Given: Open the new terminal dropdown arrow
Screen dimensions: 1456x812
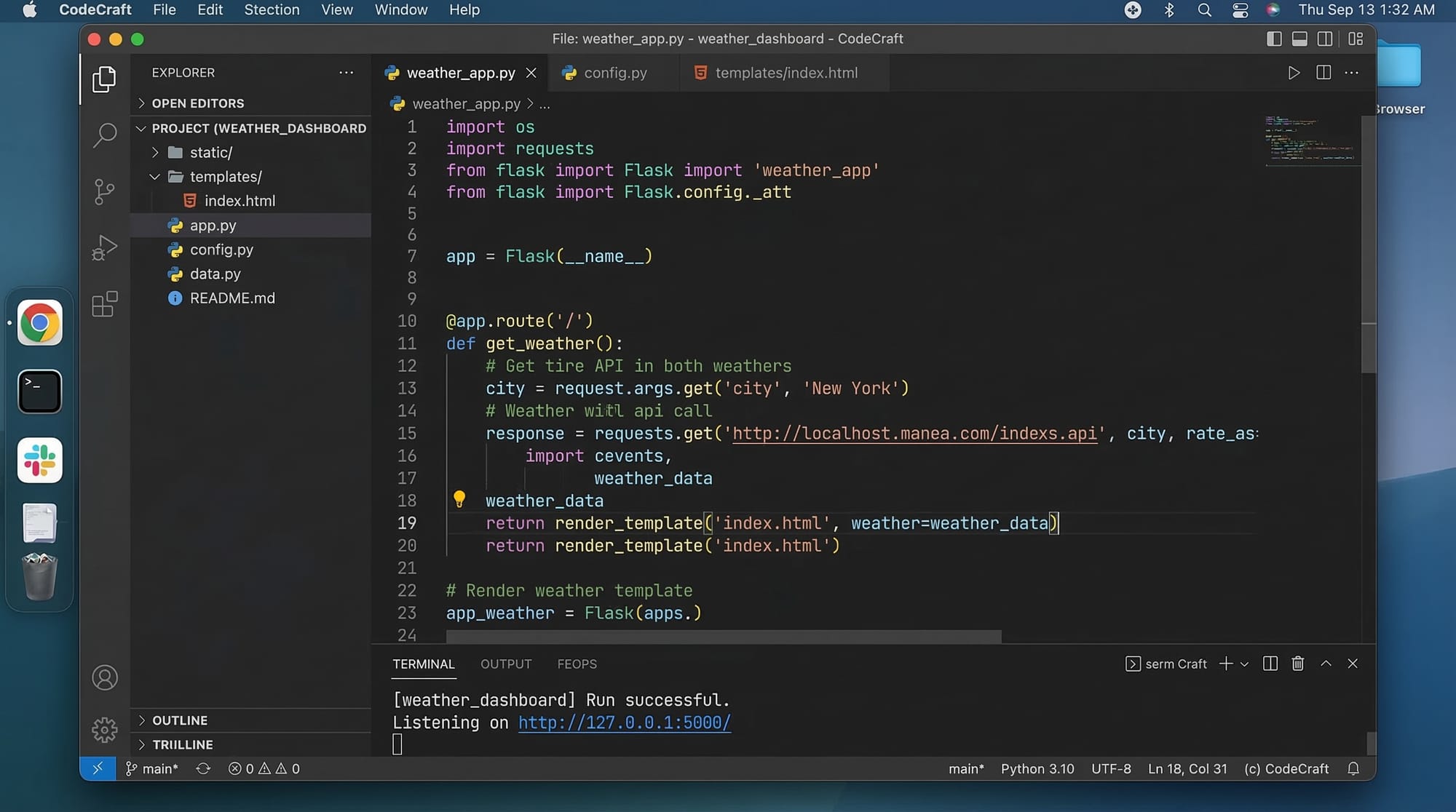Looking at the screenshot, I should click(x=1244, y=664).
